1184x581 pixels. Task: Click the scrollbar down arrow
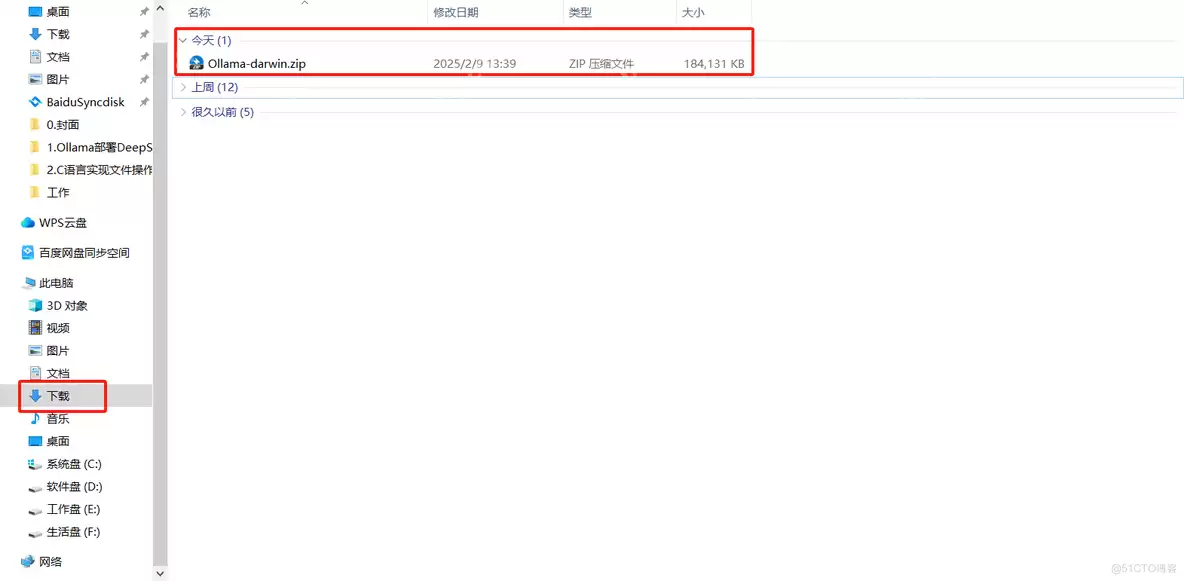pos(160,572)
